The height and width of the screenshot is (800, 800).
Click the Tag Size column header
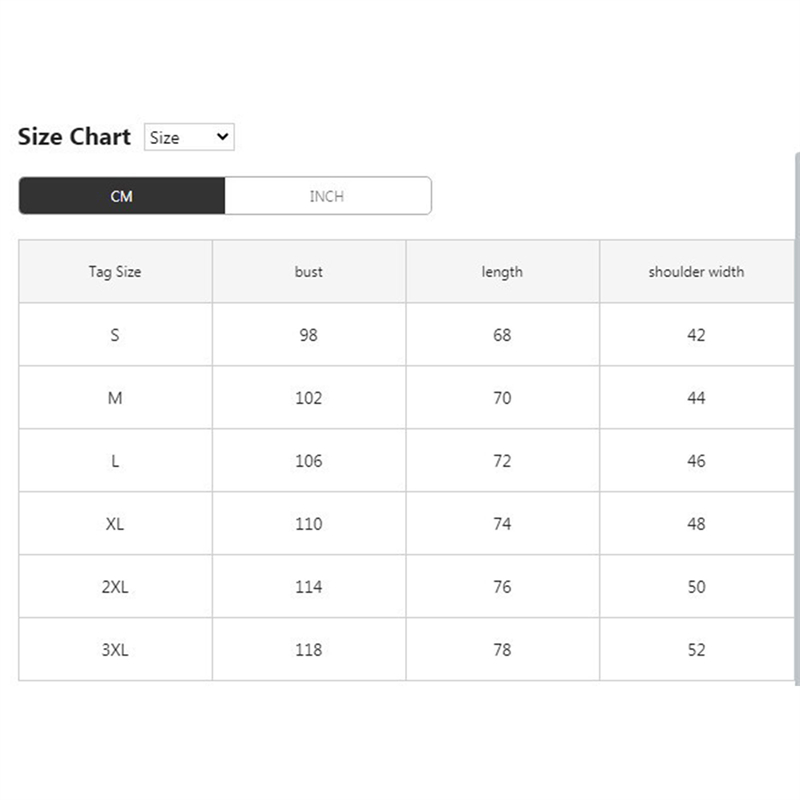(x=115, y=271)
